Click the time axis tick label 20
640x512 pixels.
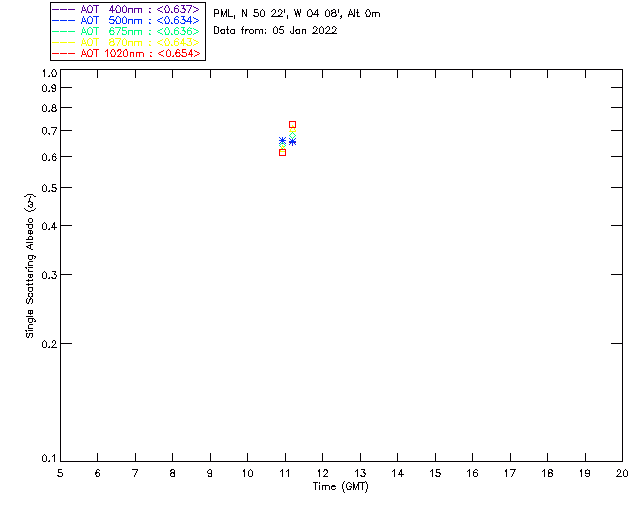622,473
